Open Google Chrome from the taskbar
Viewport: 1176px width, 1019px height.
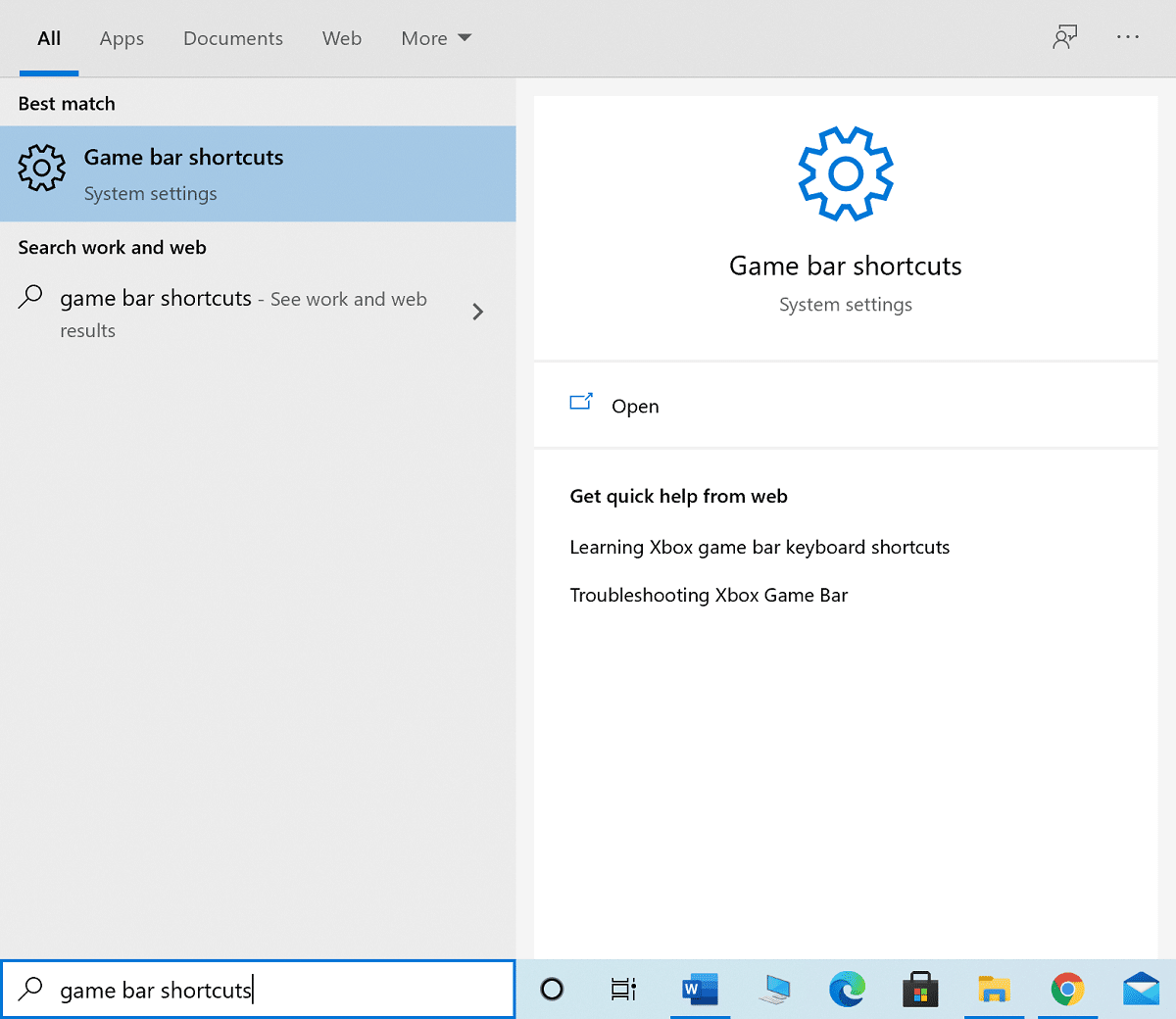pyautogui.click(x=1067, y=990)
